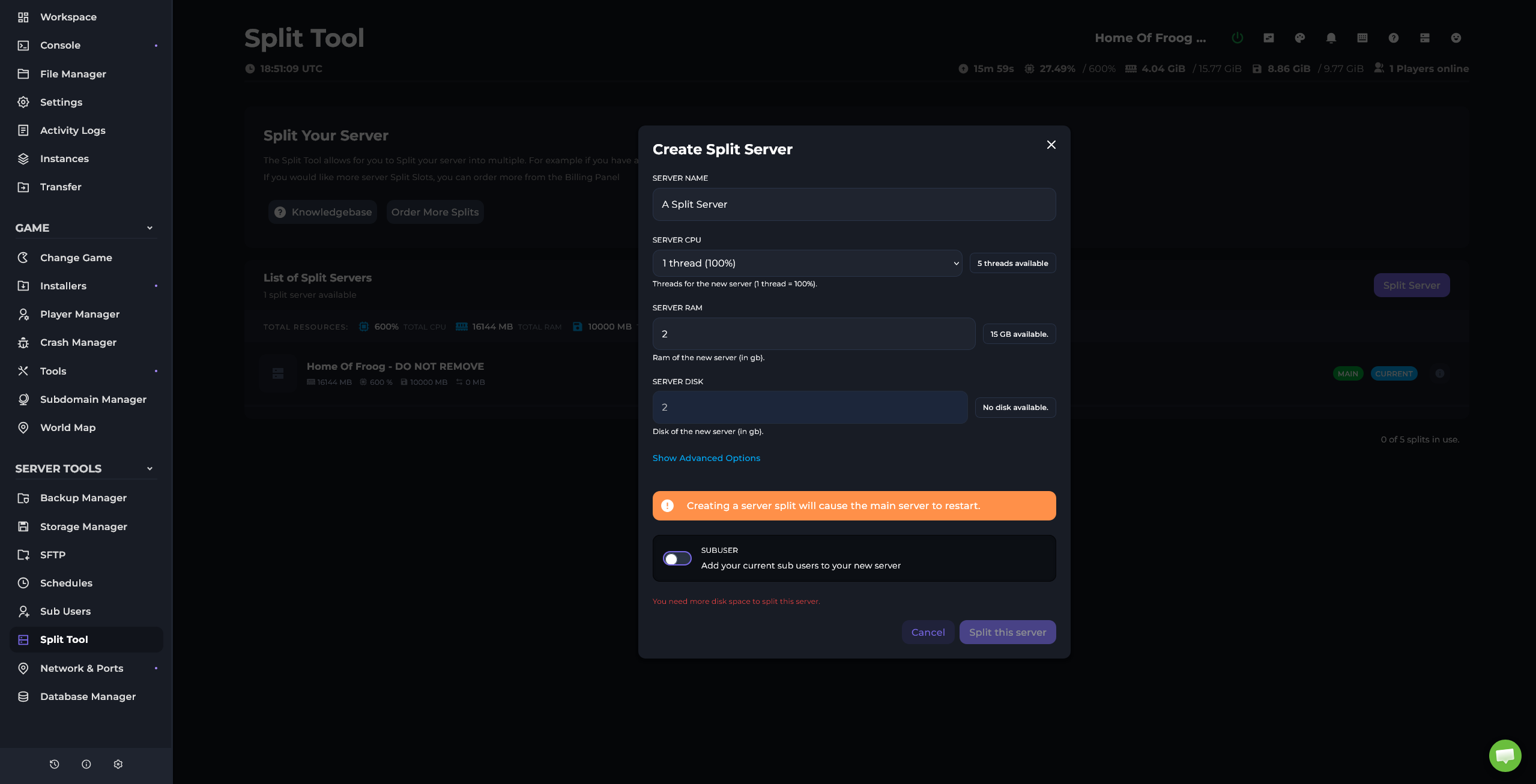Viewport: 1536px width, 784px height.
Task: Open Console in sidebar
Action: pyautogui.click(x=86, y=45)
